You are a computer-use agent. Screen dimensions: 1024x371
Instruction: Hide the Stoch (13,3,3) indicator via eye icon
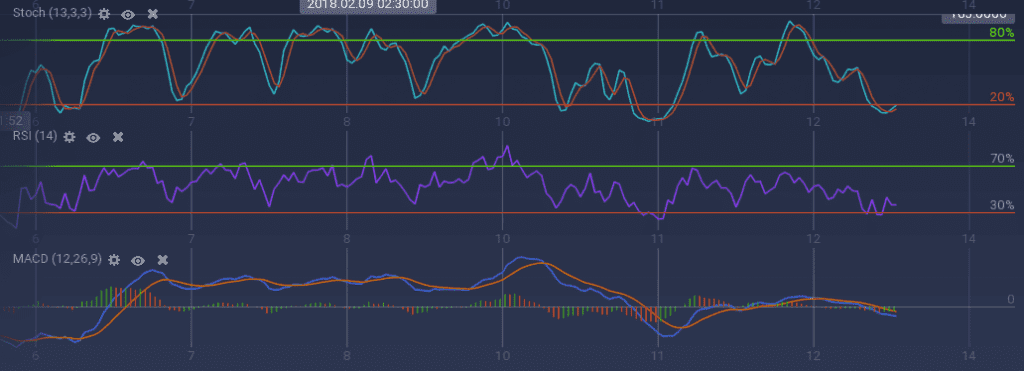click(x=128, y=14)
